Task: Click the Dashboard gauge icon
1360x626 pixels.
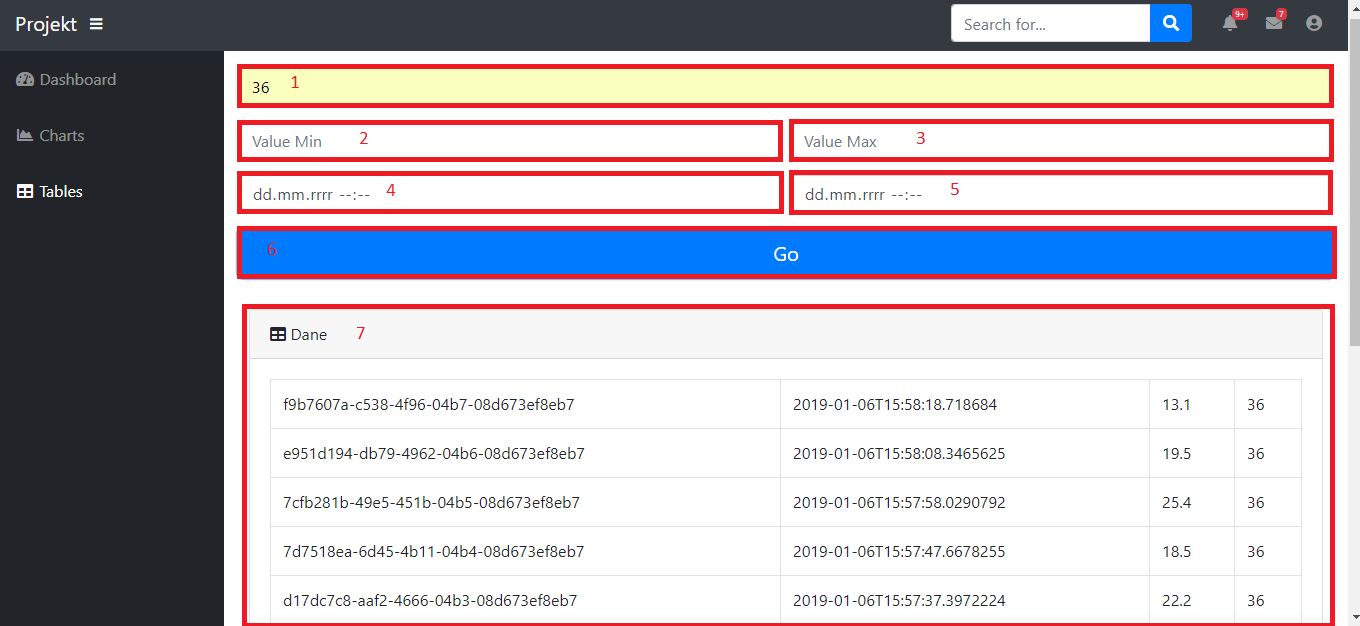Action: (x=25, y=80)
